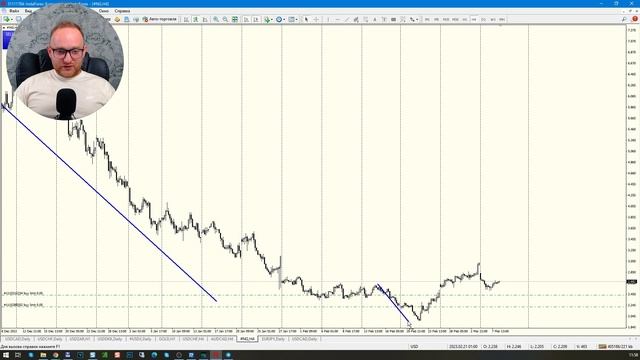This screenshot has height=360, width=640.
Task: Switch timeframe to H1
Action: pyautogui.click(x=464, y=19)
